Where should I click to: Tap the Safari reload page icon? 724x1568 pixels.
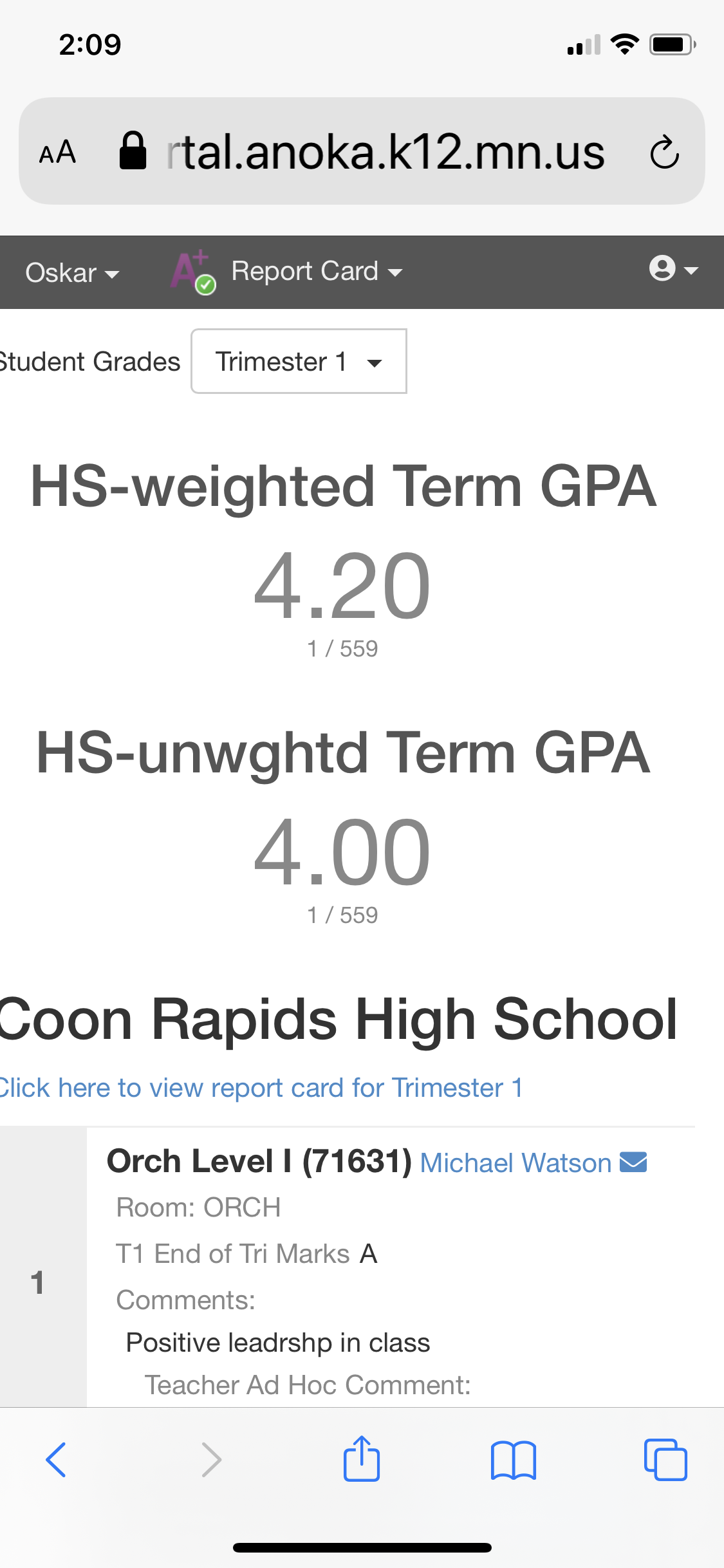pyautogui.click(x=664, y=153)
